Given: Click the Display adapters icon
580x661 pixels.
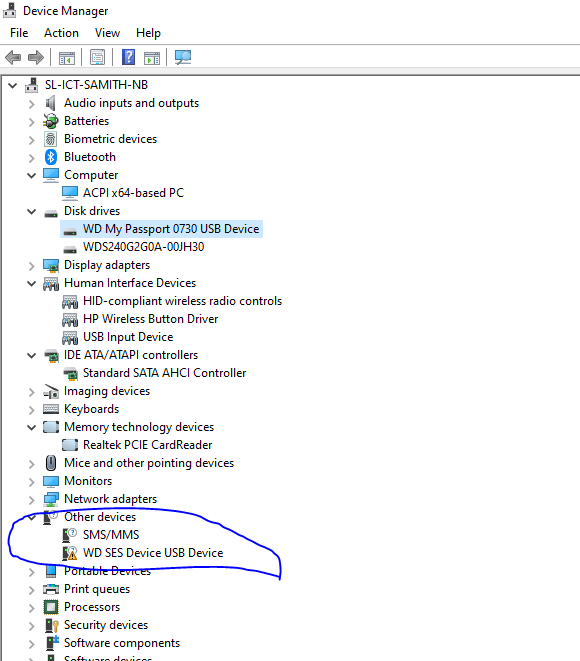Looking at the screenshot, I should pos(51,266).
